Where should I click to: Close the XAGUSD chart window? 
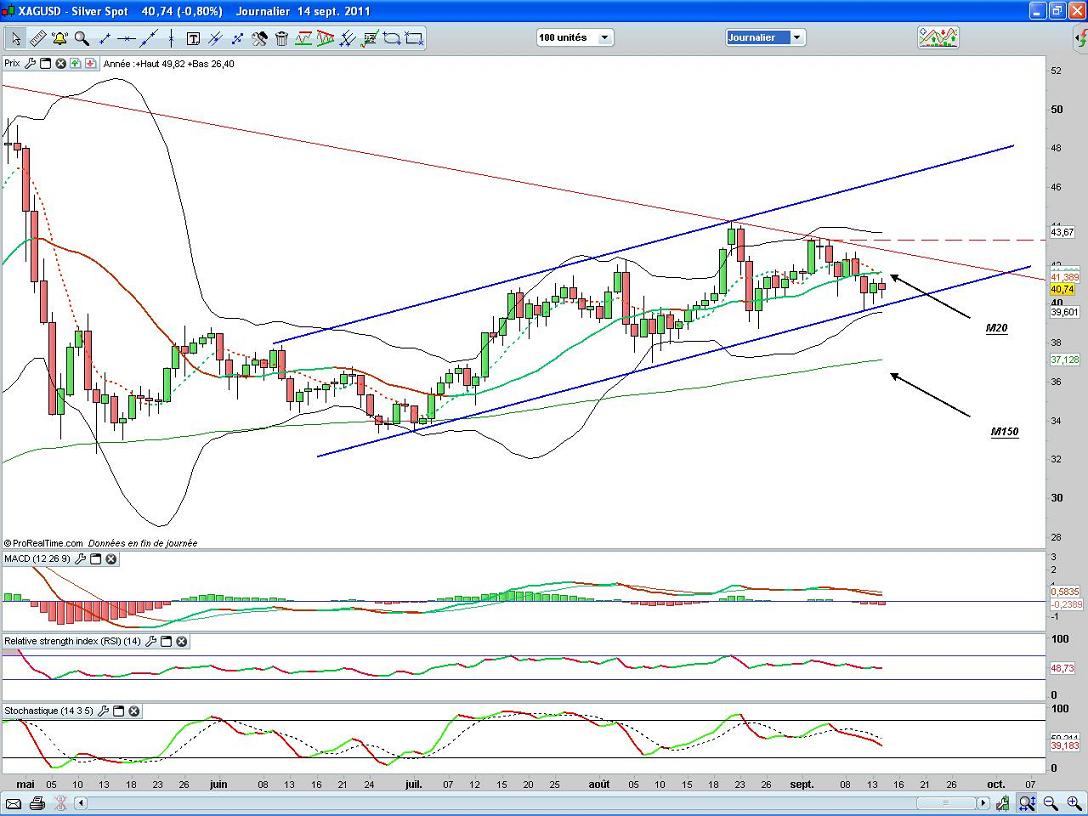coord(1076,11)
